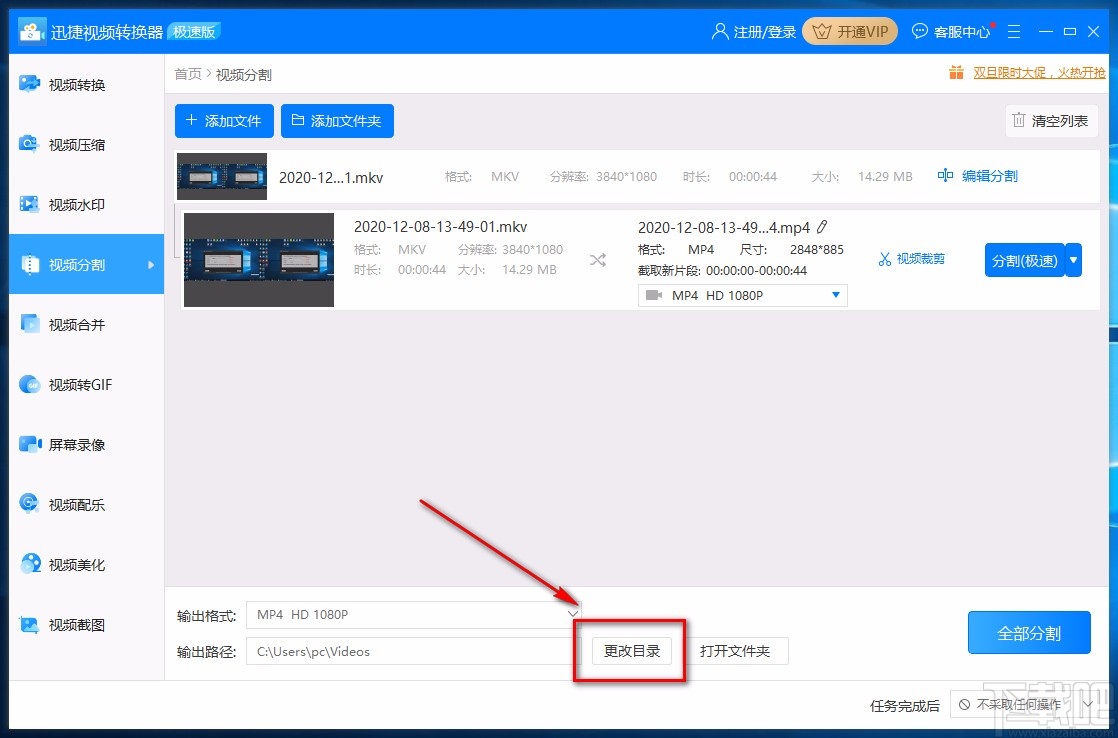Click the 首页 breadcrumb link
The image size is (1118, 738).
pos(187,73)
